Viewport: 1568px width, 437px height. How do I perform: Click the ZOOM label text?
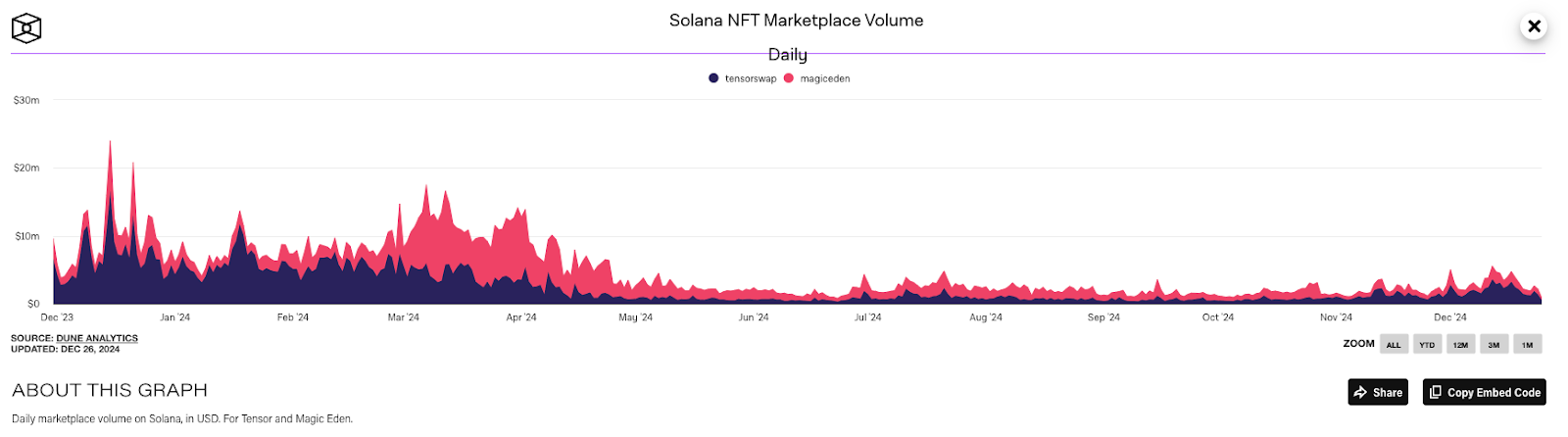point(1359,344)
